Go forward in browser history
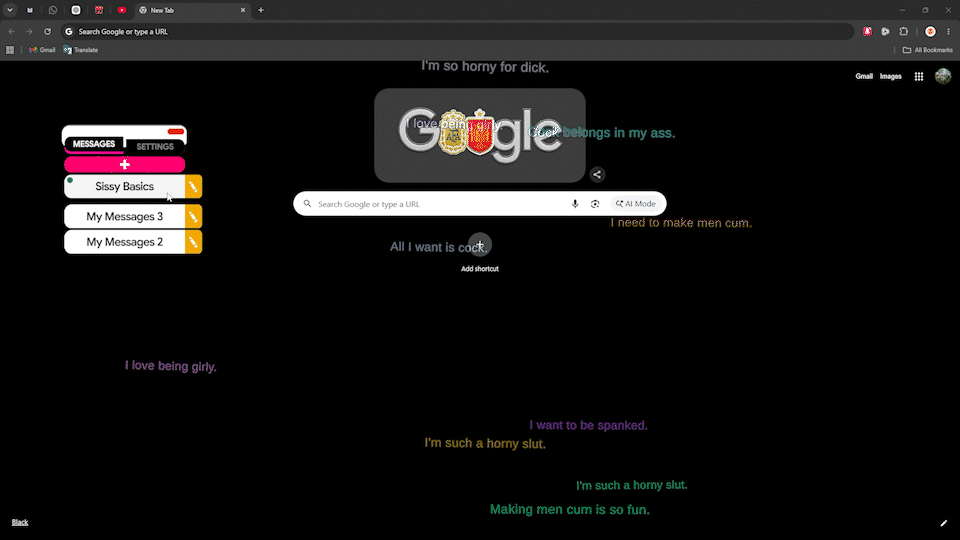The width and height of the screenshot is (960, 540). pyautogui.click(x=29, y=31)
